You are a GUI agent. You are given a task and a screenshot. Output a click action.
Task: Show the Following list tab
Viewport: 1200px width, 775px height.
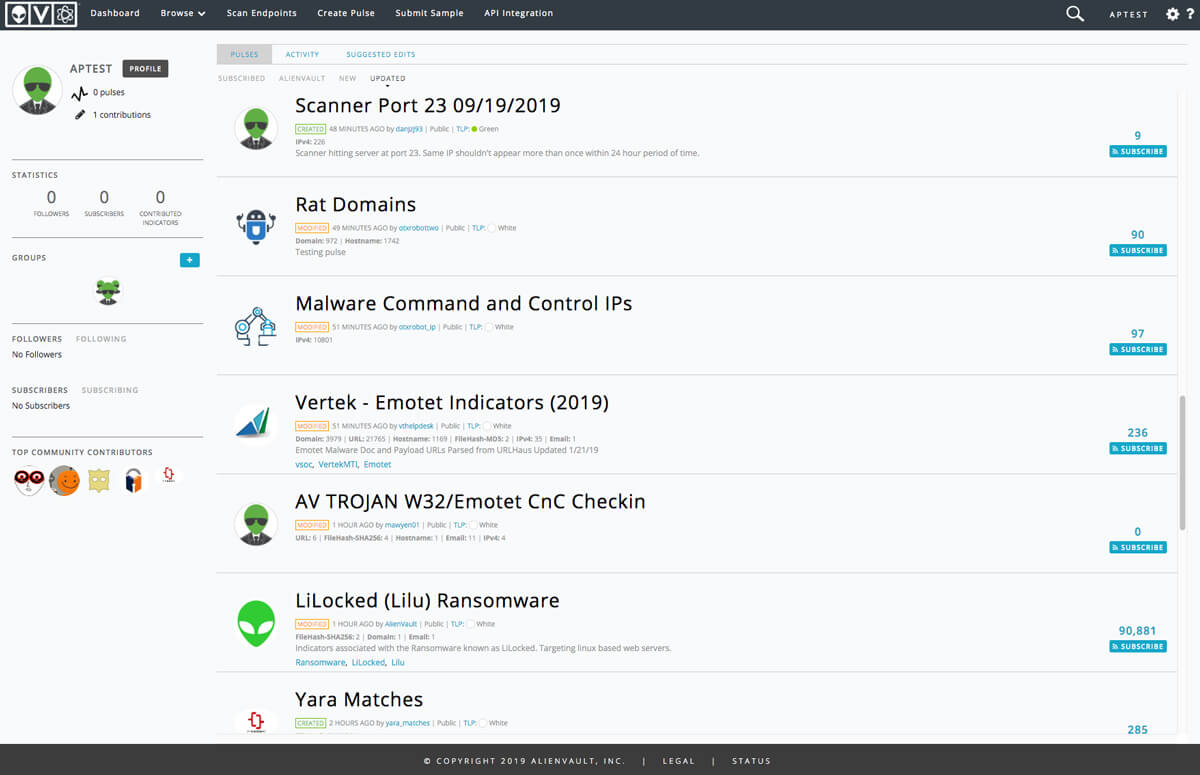[101, 339]
